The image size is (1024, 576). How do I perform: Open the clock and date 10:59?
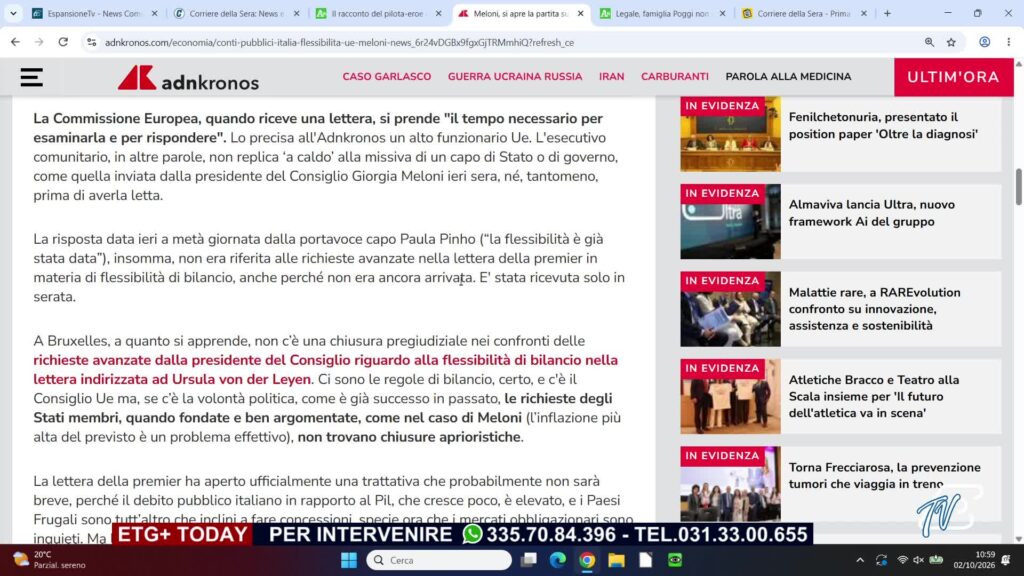tap(974, 560)
